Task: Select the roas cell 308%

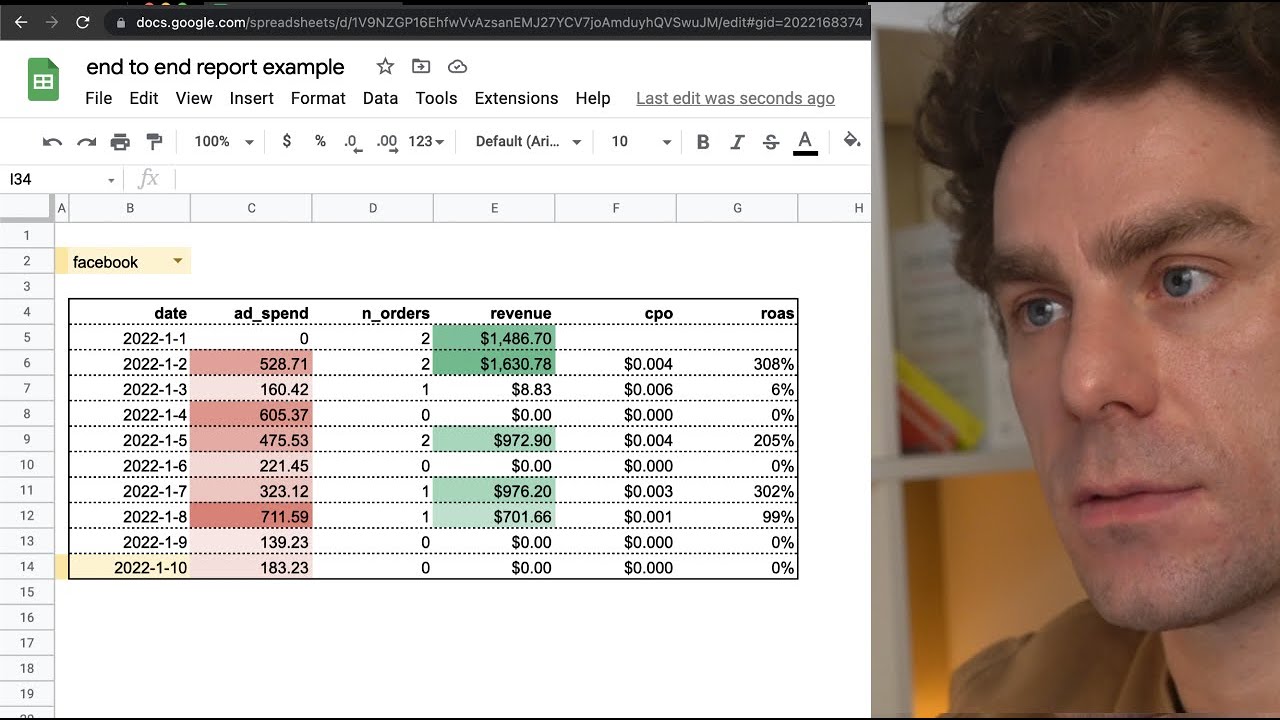Action: pos(737,364)
